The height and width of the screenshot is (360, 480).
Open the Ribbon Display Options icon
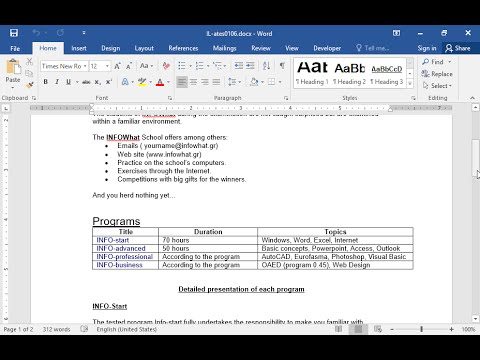pos(396,33)
